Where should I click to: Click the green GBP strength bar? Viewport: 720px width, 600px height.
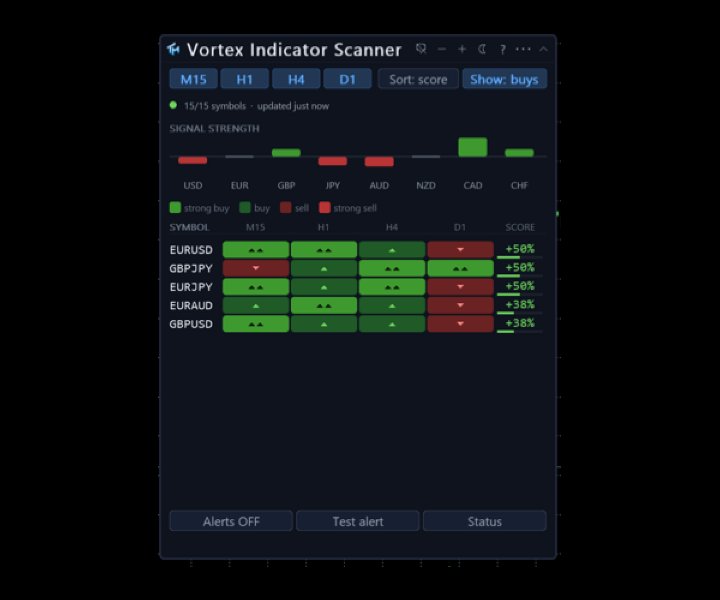286,153
